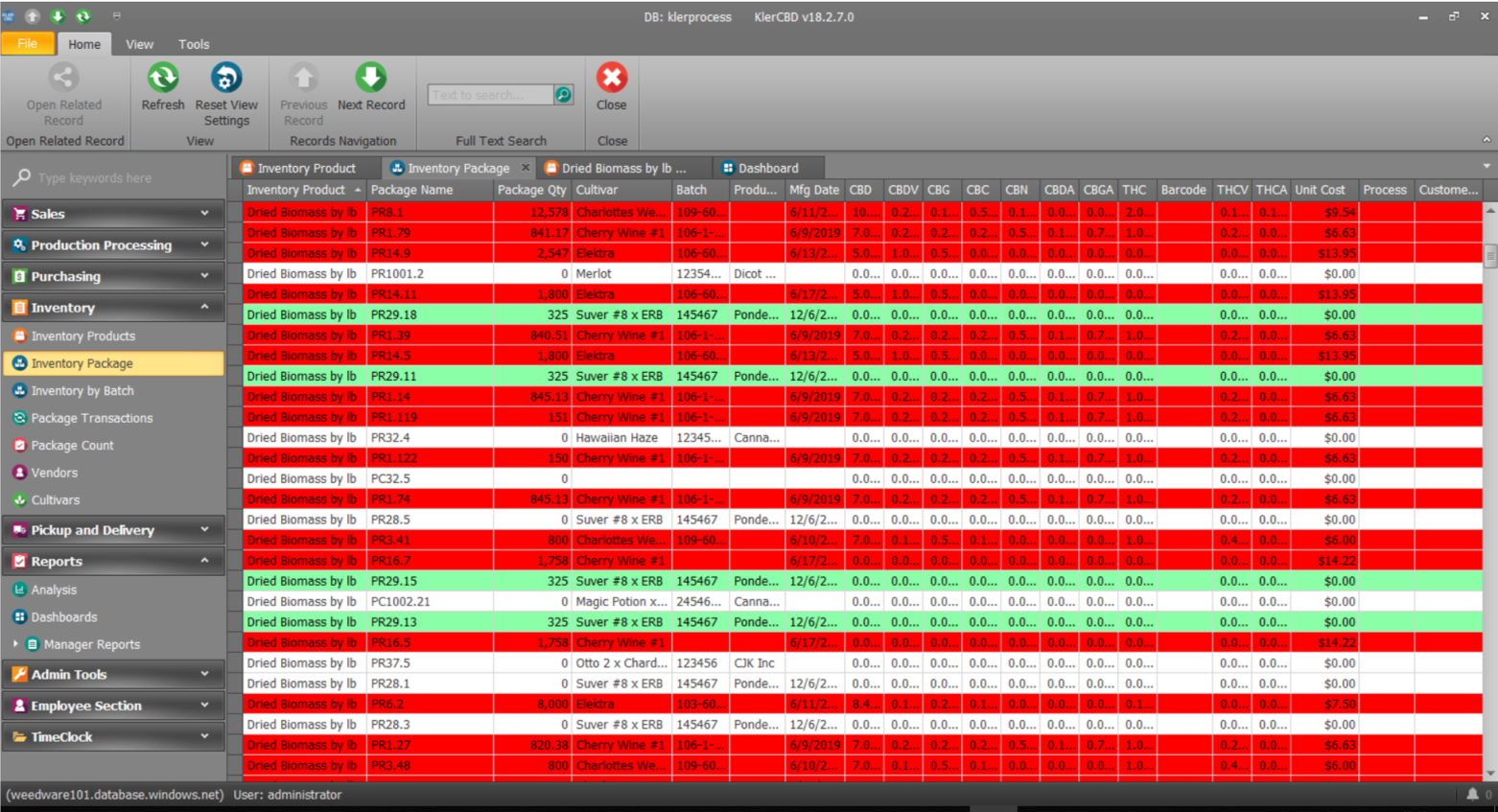Open Package Count from the sidebar
The height and width of the screenshot is (812, 1498).
[x=72, y=446]
